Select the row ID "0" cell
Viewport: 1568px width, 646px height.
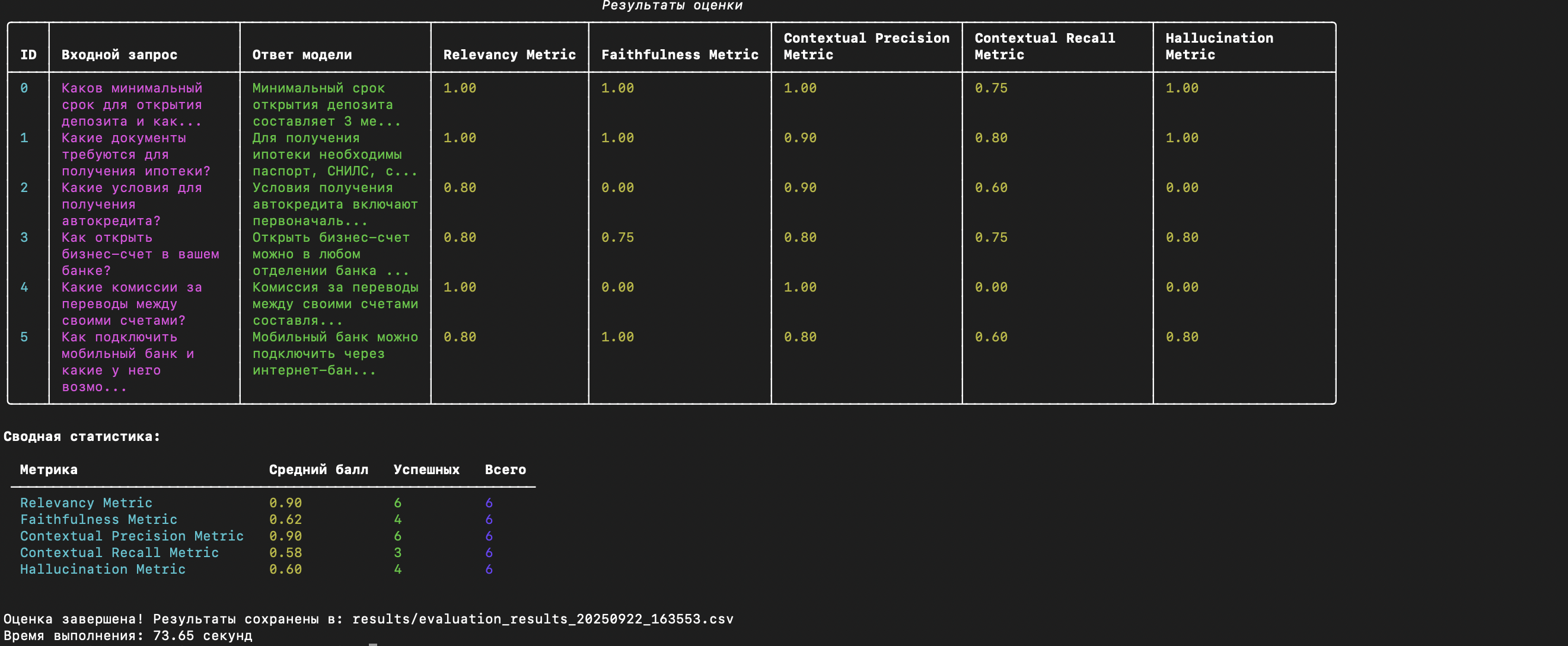click(24, 88)
